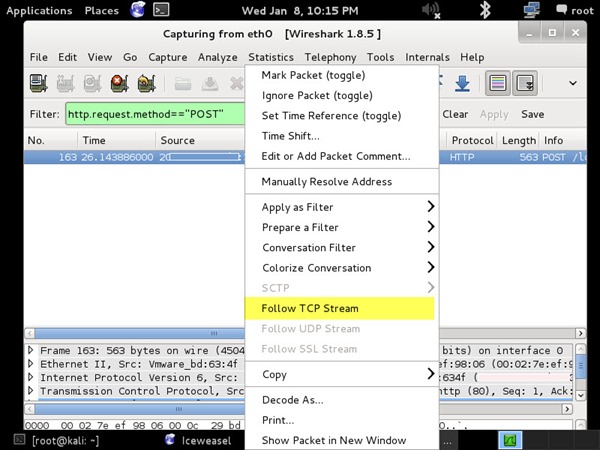The height and width of the screenshot is (450, 600).
Task: Expand Prepare a Filter submenu
Action: tap(341, 227)
